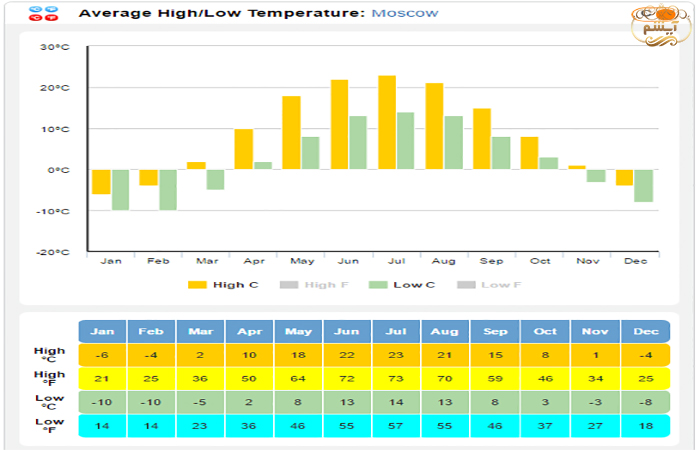This screenshot has width=700, height=450.
Task: Click the High °F row label in table
Action: tap(50, 379)
